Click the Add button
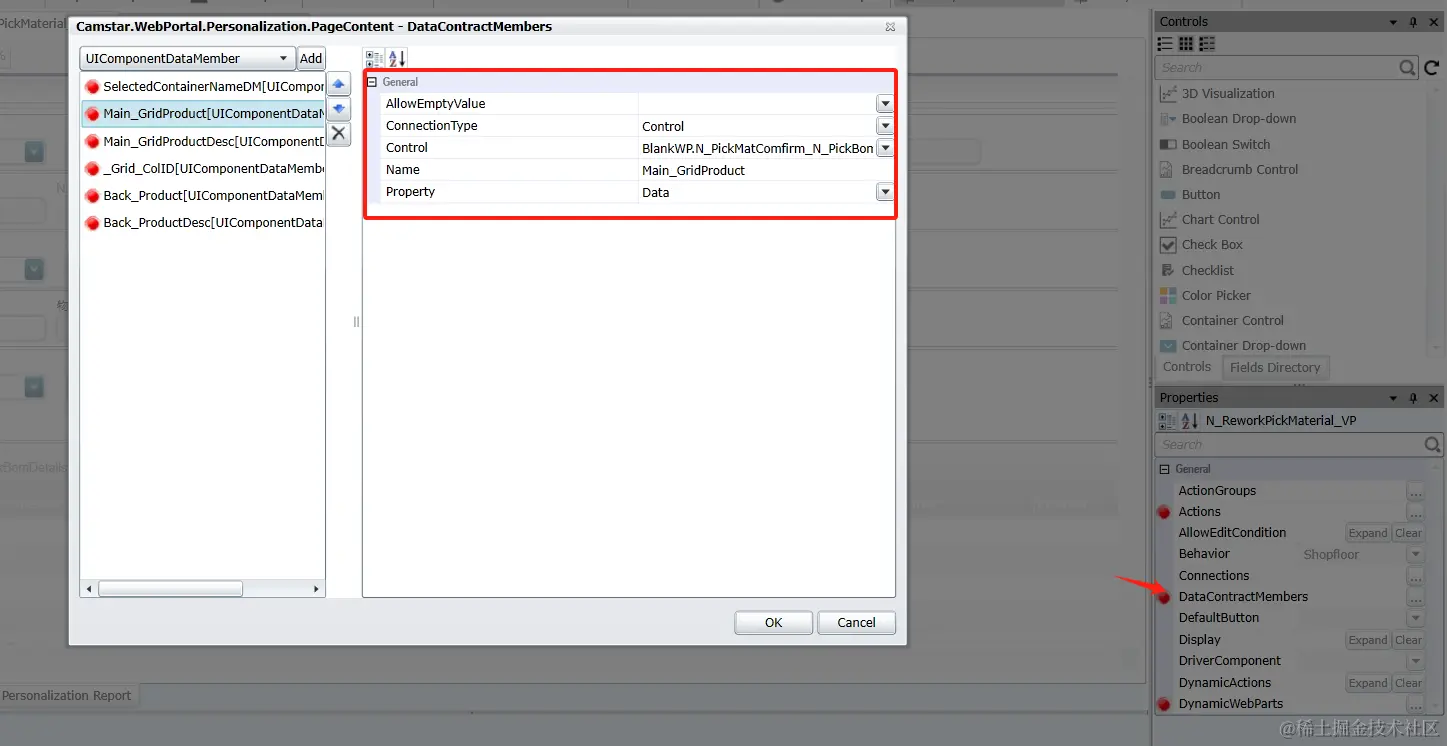Image resolution: width=1447 pixels, height=746 pixels. pos(311,59)
